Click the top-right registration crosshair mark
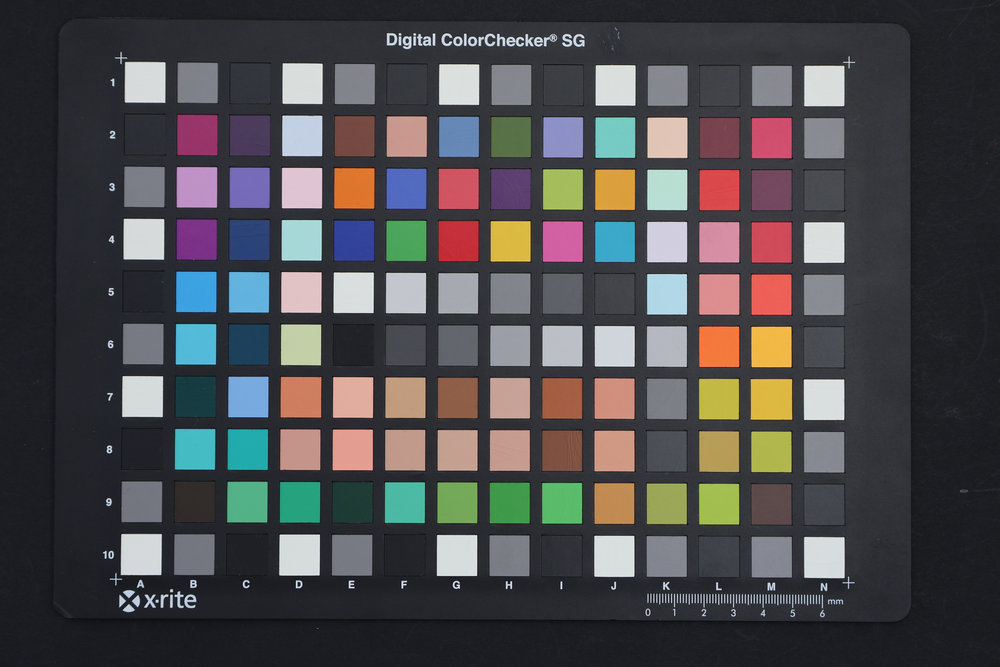The width and height of the screenshot is (1000, 667). (x=849, y=62)
